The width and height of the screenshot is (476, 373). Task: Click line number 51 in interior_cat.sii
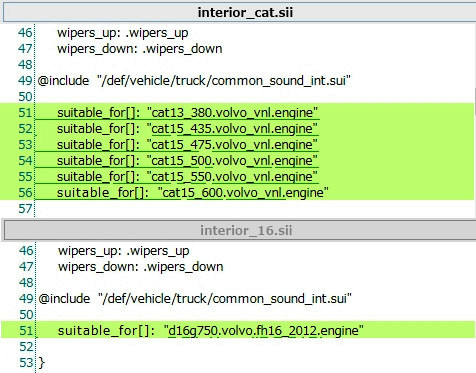click(x=25, y=113)
